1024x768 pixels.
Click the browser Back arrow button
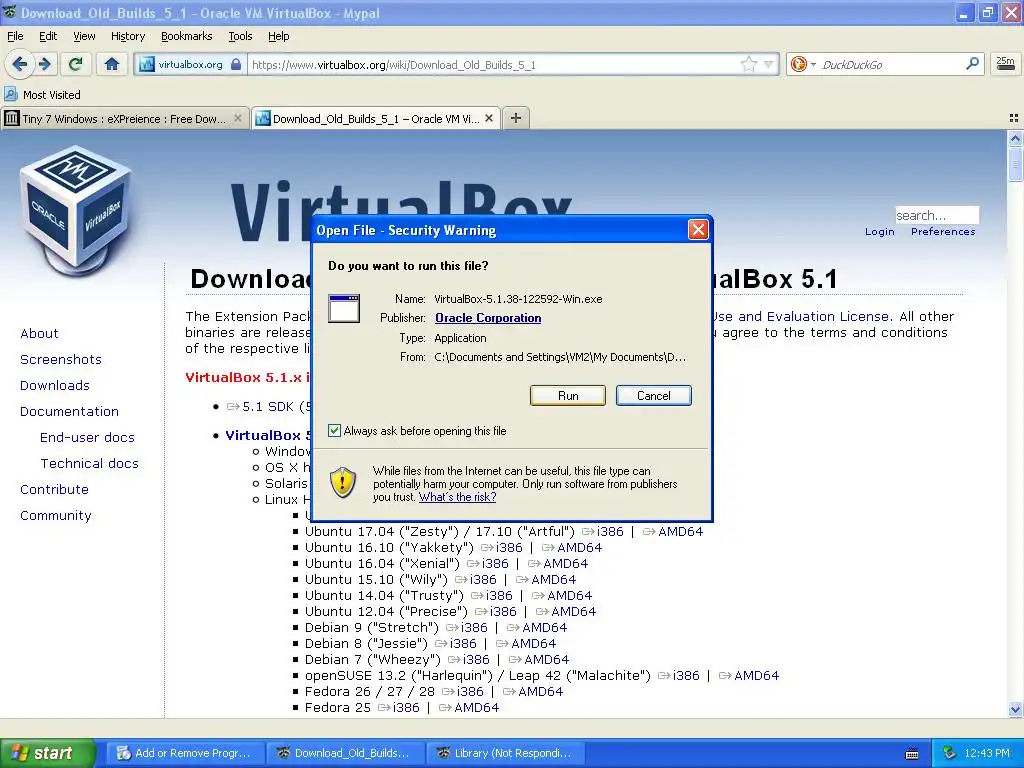click(19, 64)
